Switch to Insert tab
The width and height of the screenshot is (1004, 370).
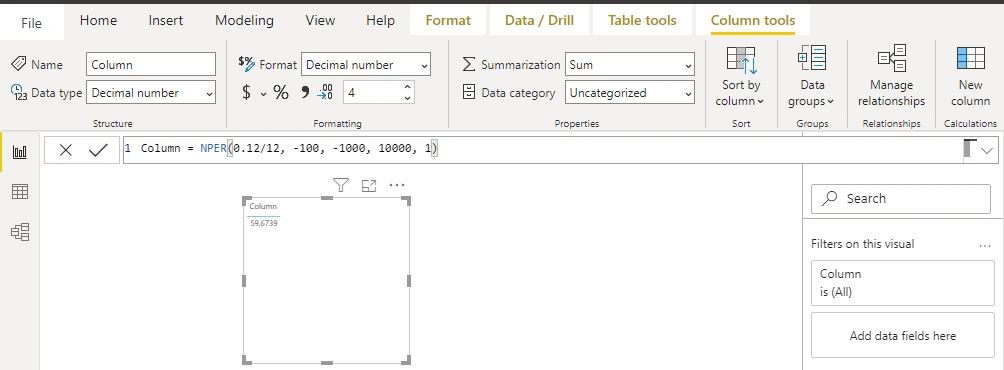click(166, 20)
